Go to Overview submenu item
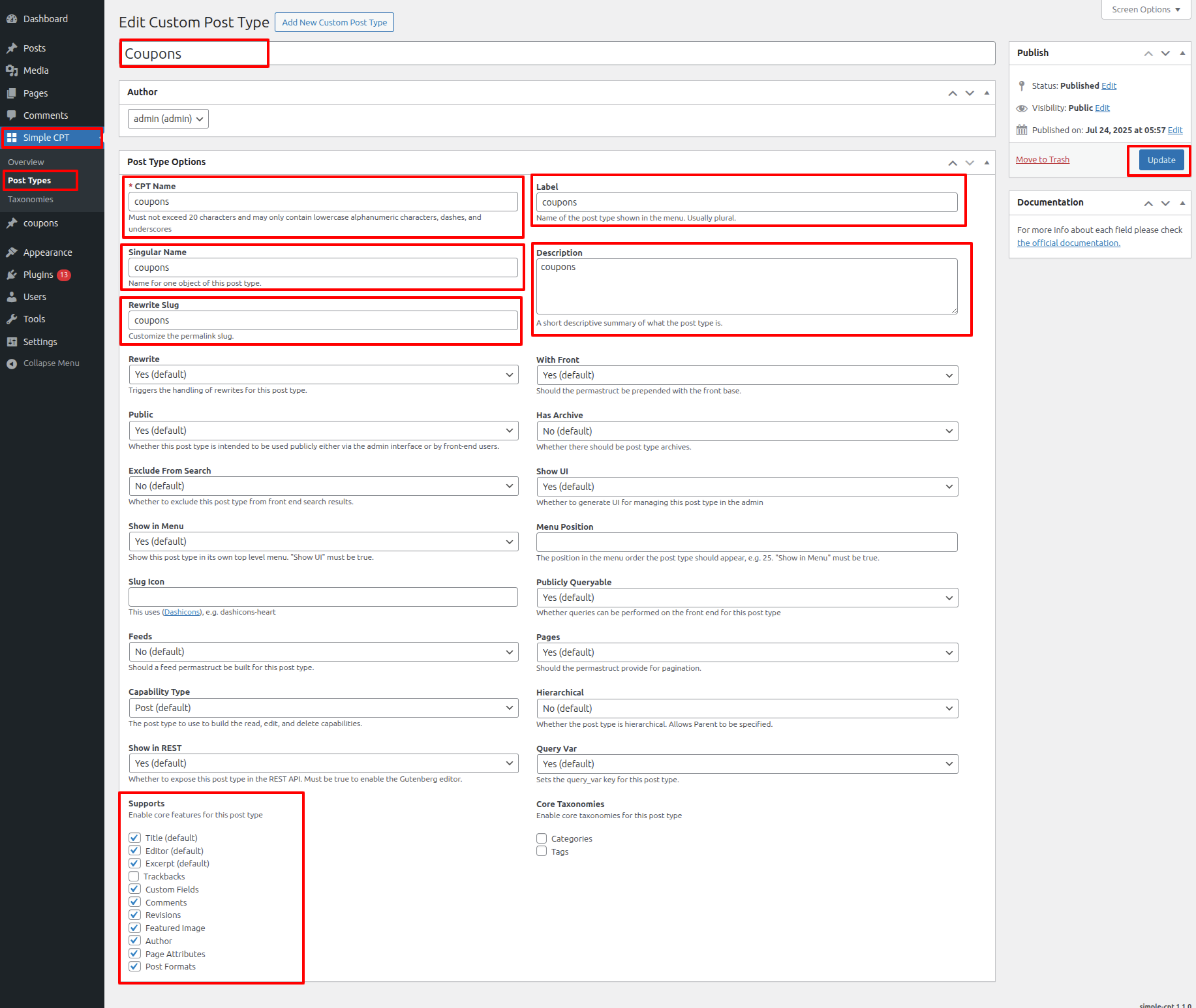 26,162
